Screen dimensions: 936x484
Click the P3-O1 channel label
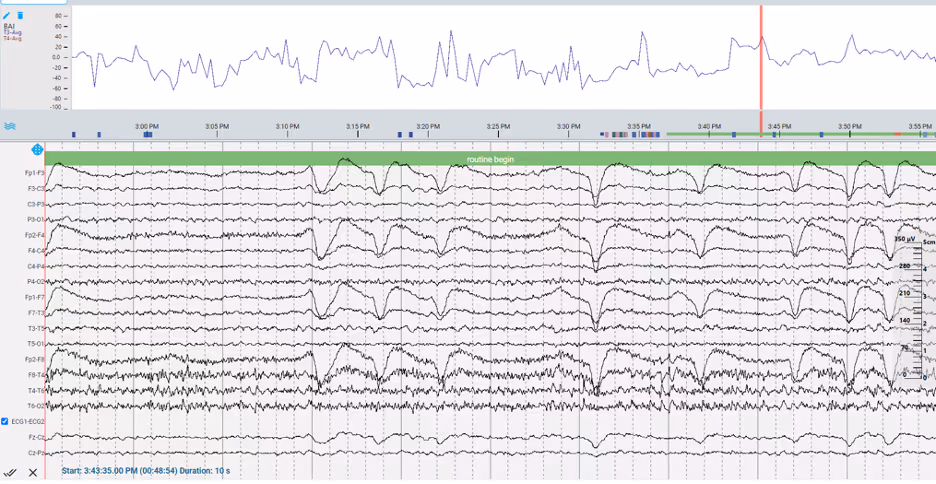(x=35, y=220)
